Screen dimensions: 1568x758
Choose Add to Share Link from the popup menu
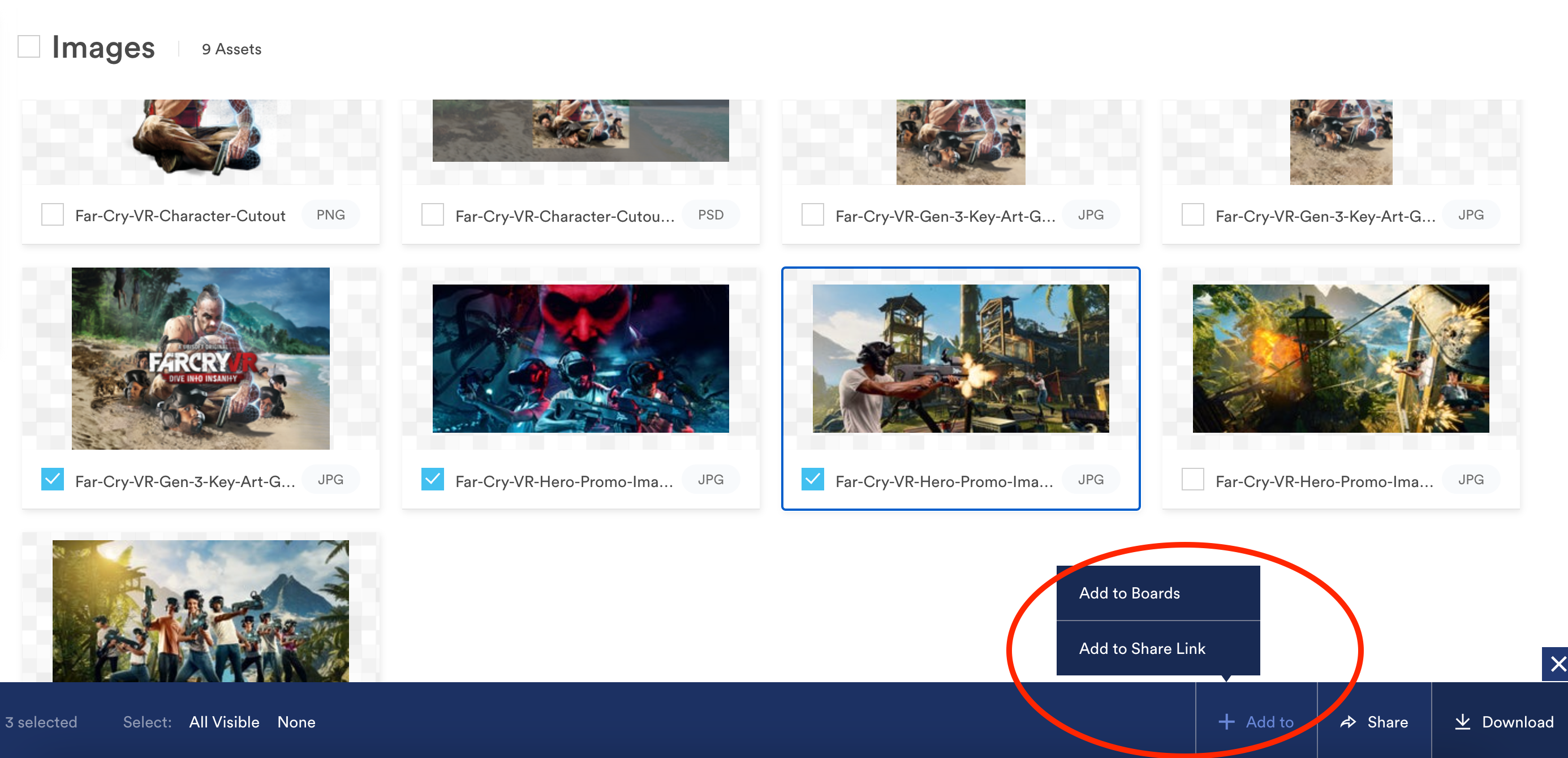coord(1158,648)
